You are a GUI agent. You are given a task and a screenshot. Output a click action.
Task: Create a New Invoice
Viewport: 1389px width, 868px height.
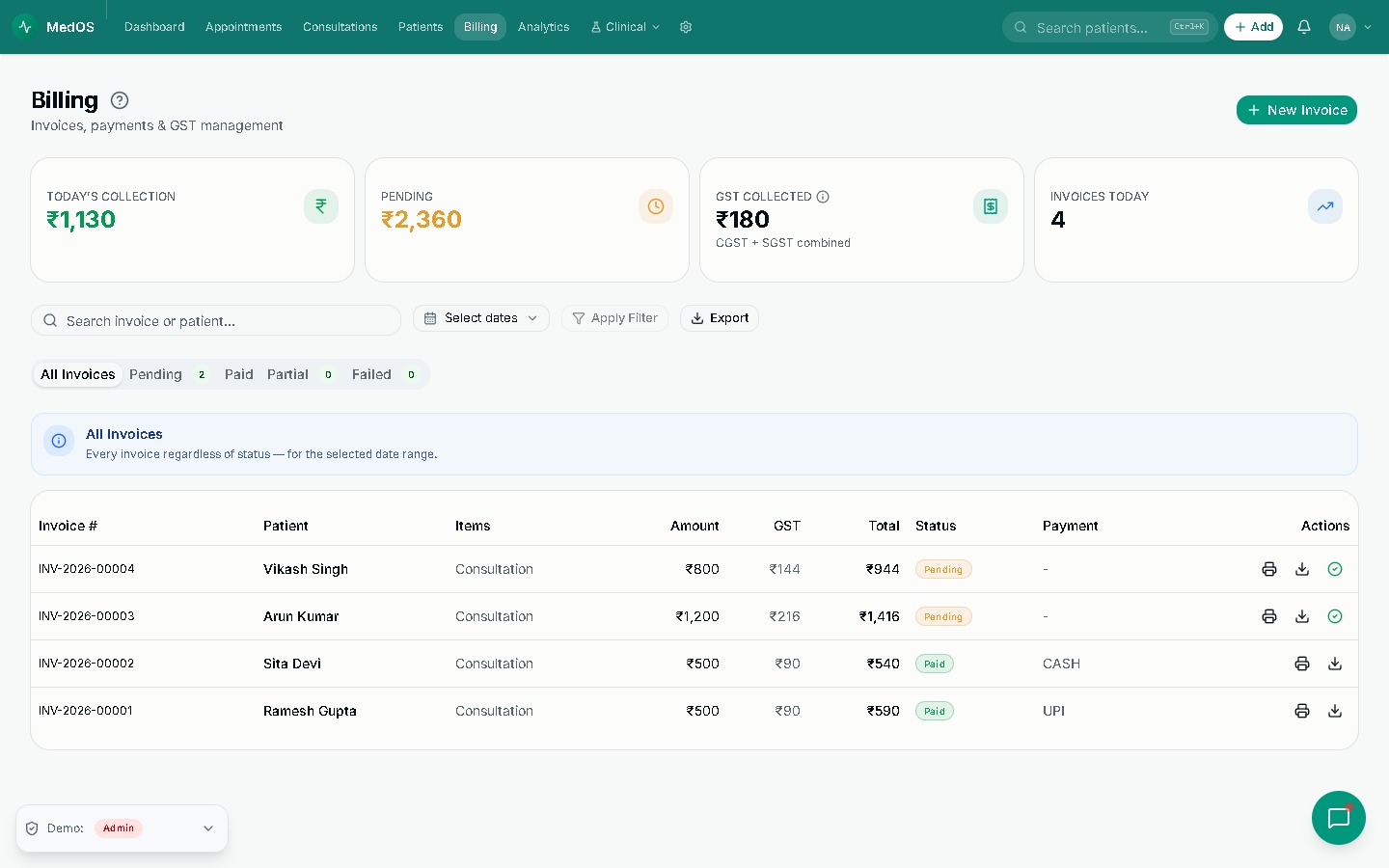[x=1296, y=110]
